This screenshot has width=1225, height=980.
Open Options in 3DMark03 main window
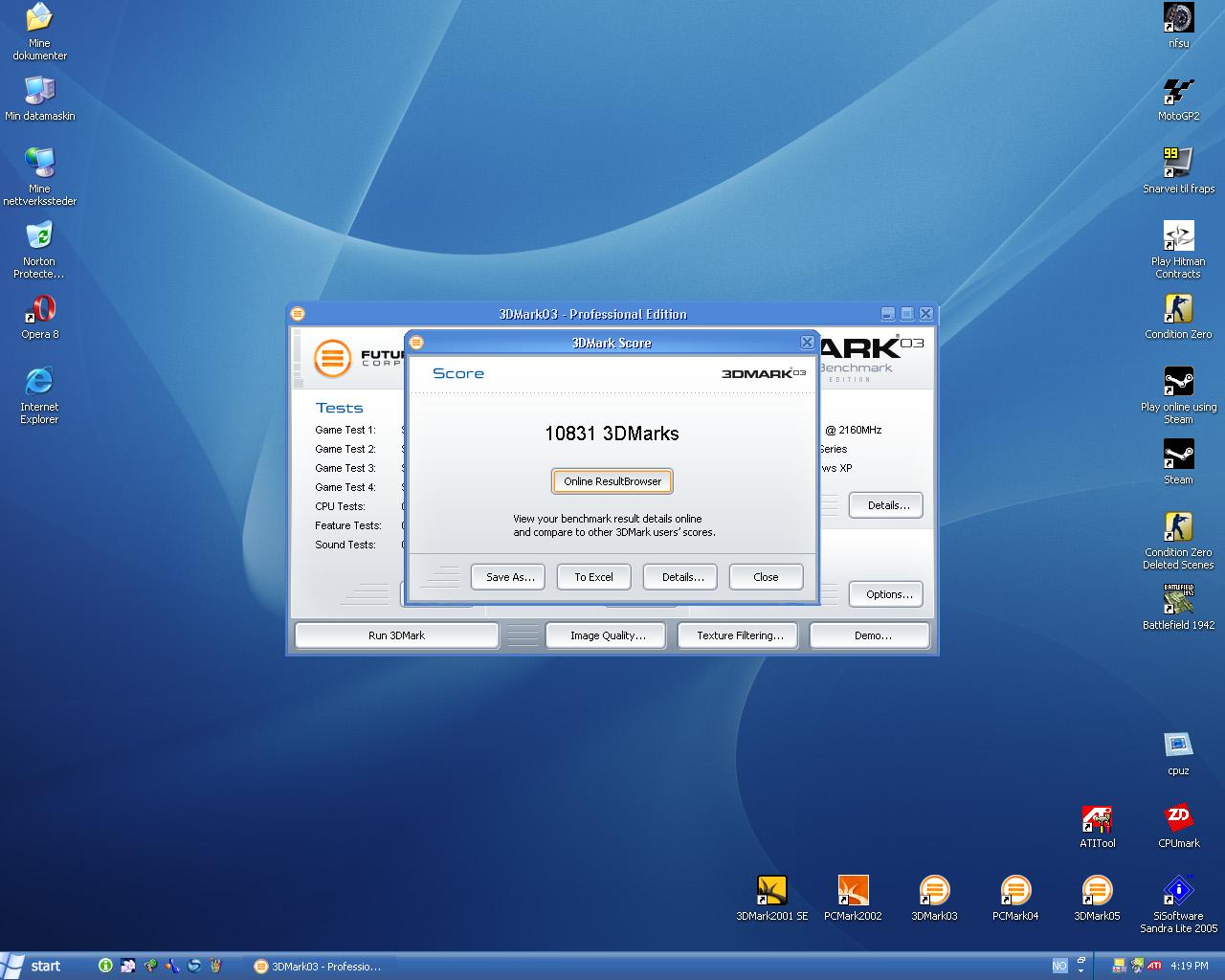point(886,594)
